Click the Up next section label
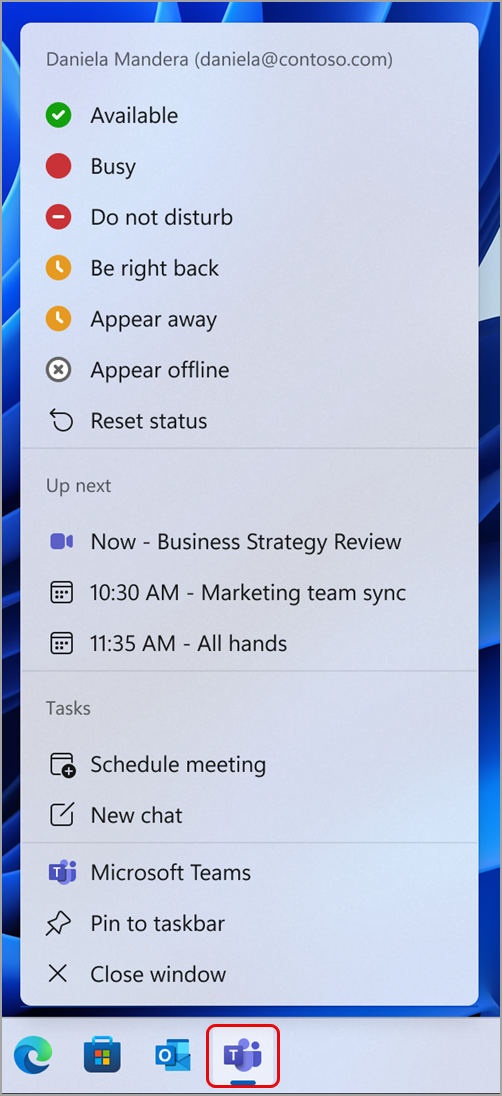This screenshot has height=1096, width=502. pos(78,486)
